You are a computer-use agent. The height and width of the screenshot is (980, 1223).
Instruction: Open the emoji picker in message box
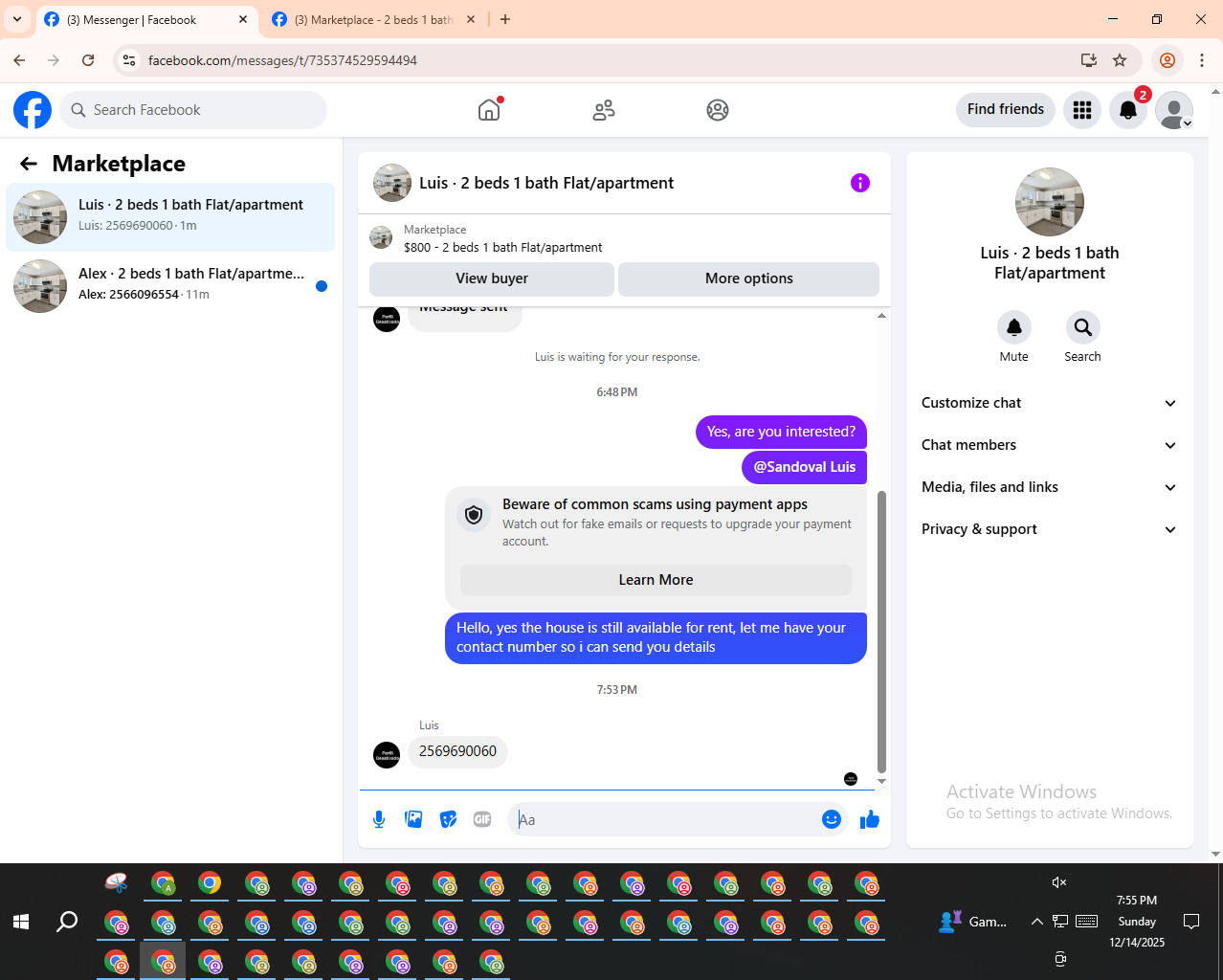832,819
